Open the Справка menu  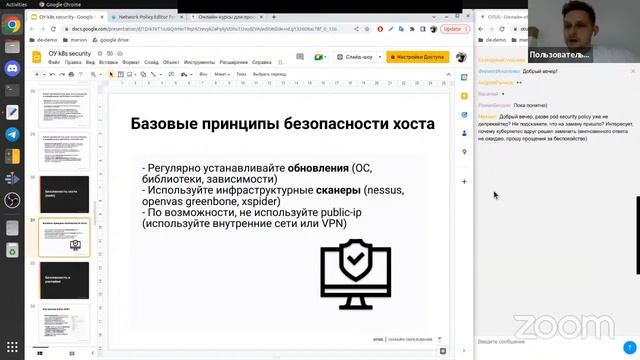coord(262,62)
